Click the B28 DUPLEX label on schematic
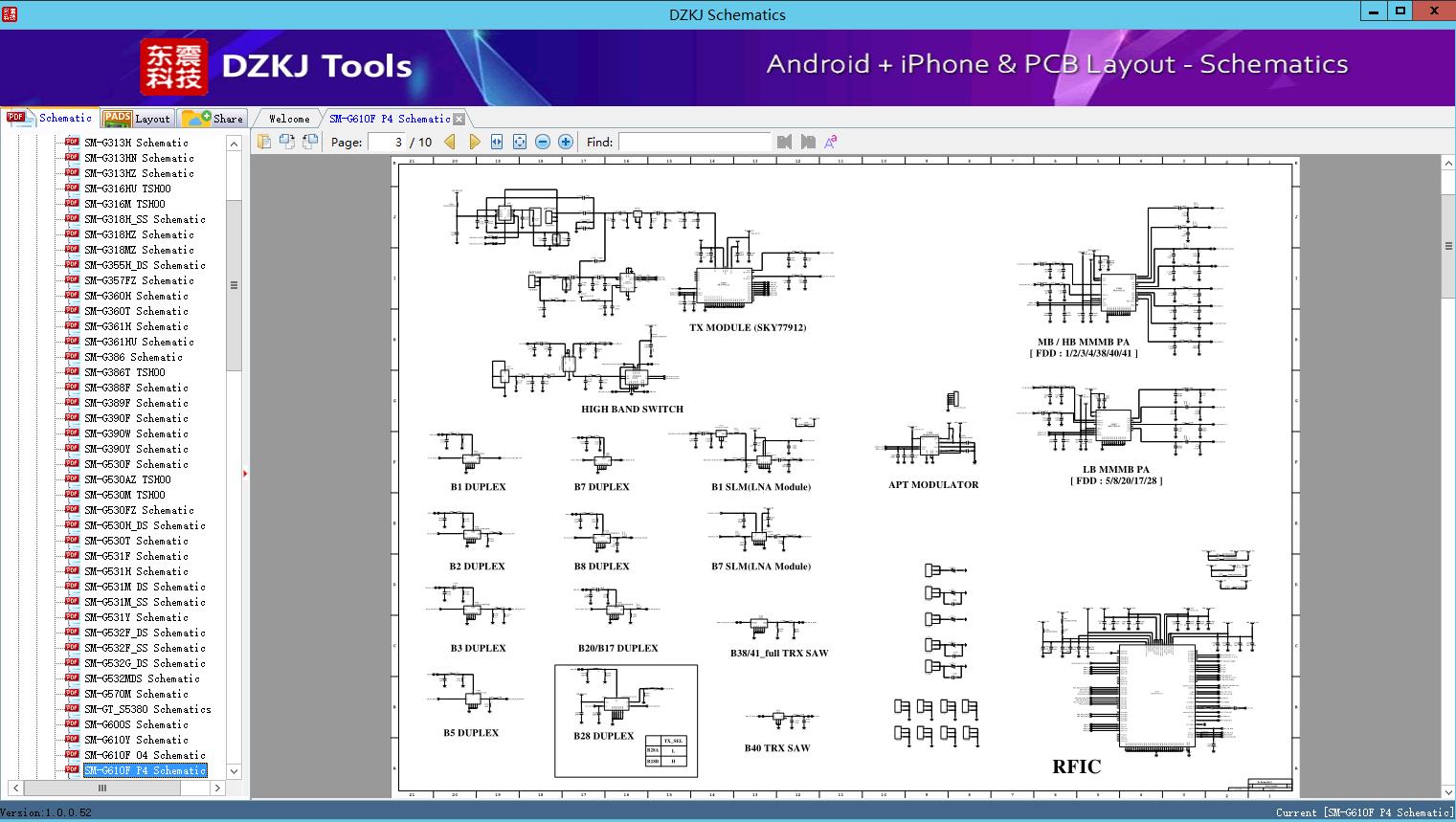 [604, 736]
